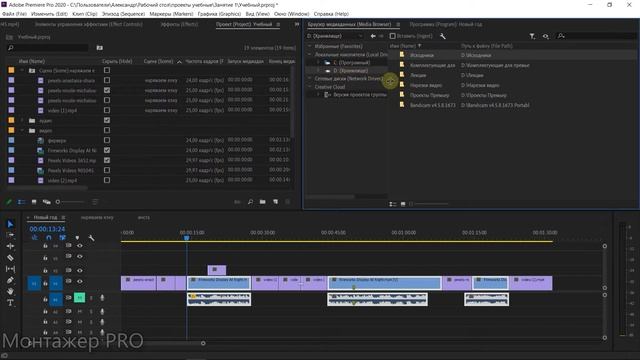Toggle the green Mute button on A1
Image resolution: width=640 pixels, height=360 pixels.
click(80, 298)
